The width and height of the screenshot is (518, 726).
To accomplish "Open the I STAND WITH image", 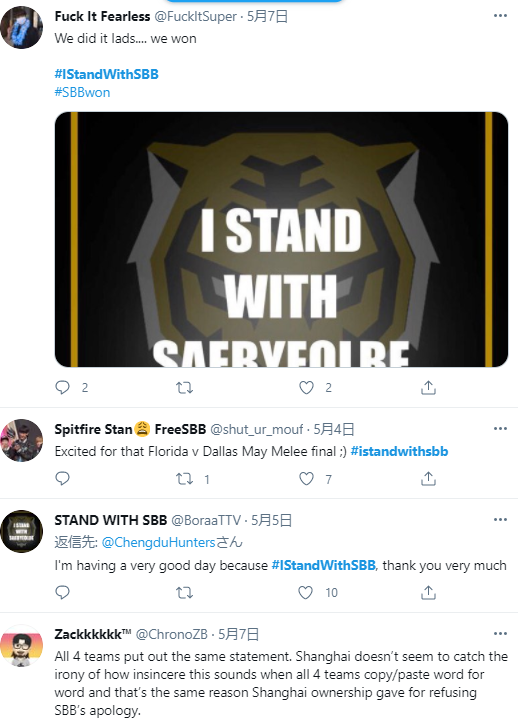I will click(x=281, y=239).
